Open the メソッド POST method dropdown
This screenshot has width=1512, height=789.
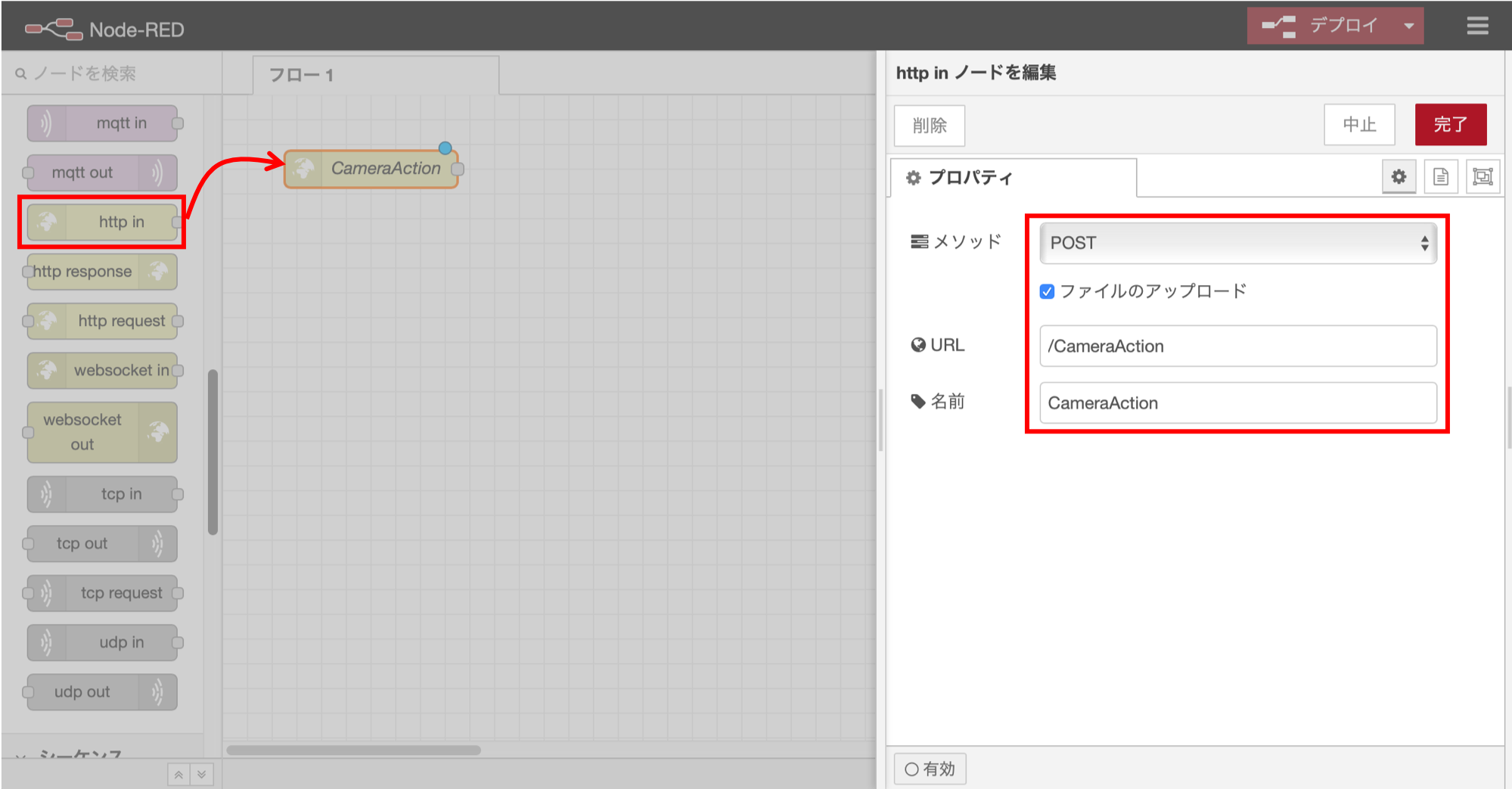1238,243
